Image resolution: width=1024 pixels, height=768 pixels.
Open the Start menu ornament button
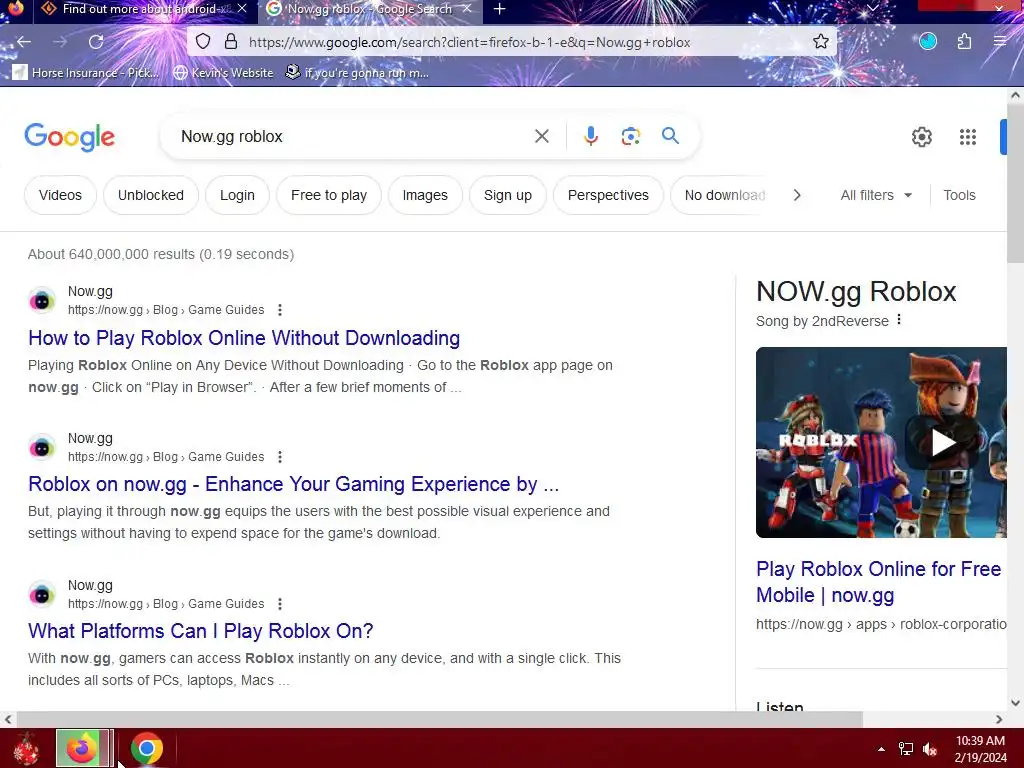[26, 748]
